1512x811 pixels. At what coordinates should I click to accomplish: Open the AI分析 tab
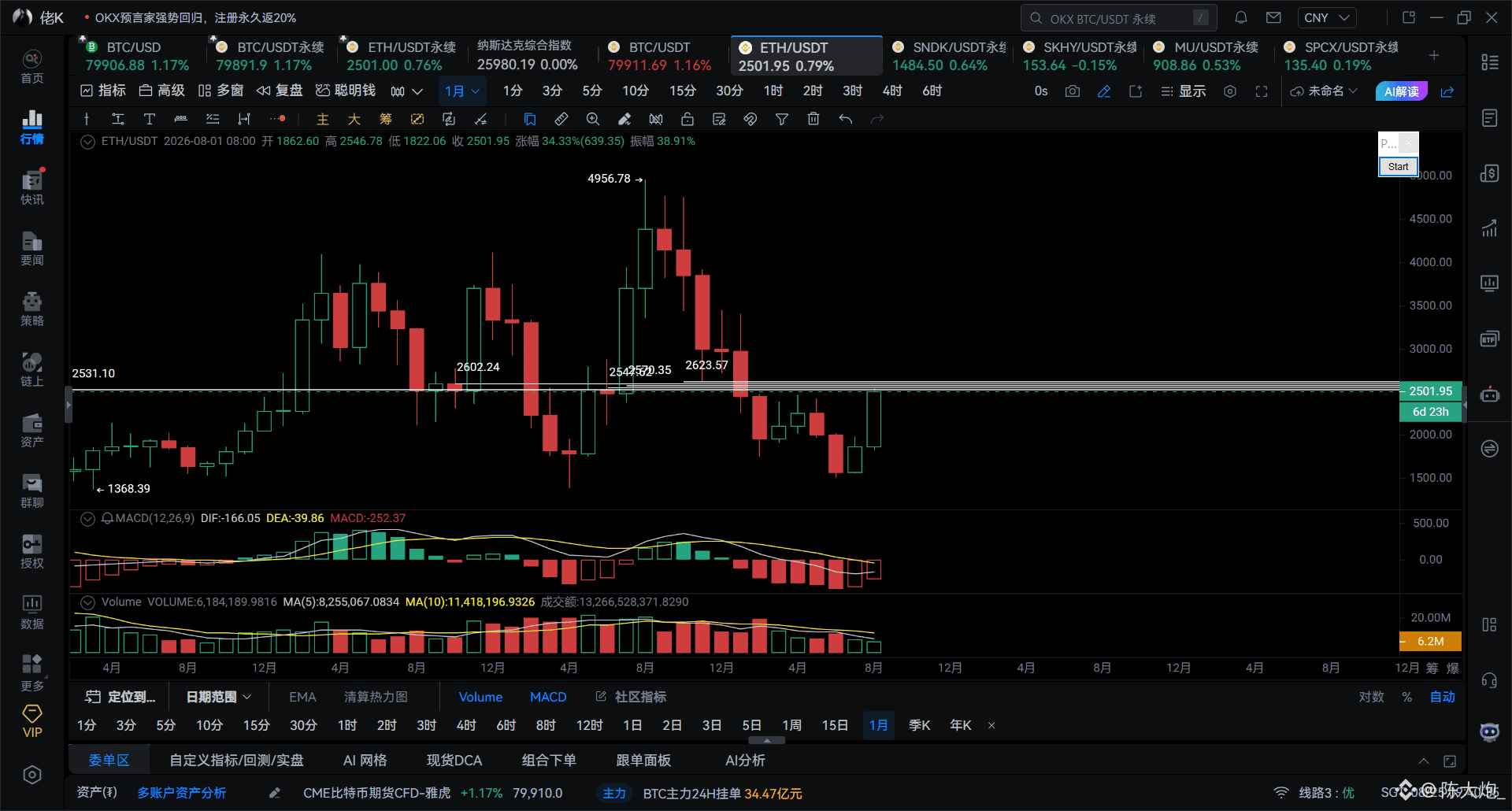(x=744, y=761)
